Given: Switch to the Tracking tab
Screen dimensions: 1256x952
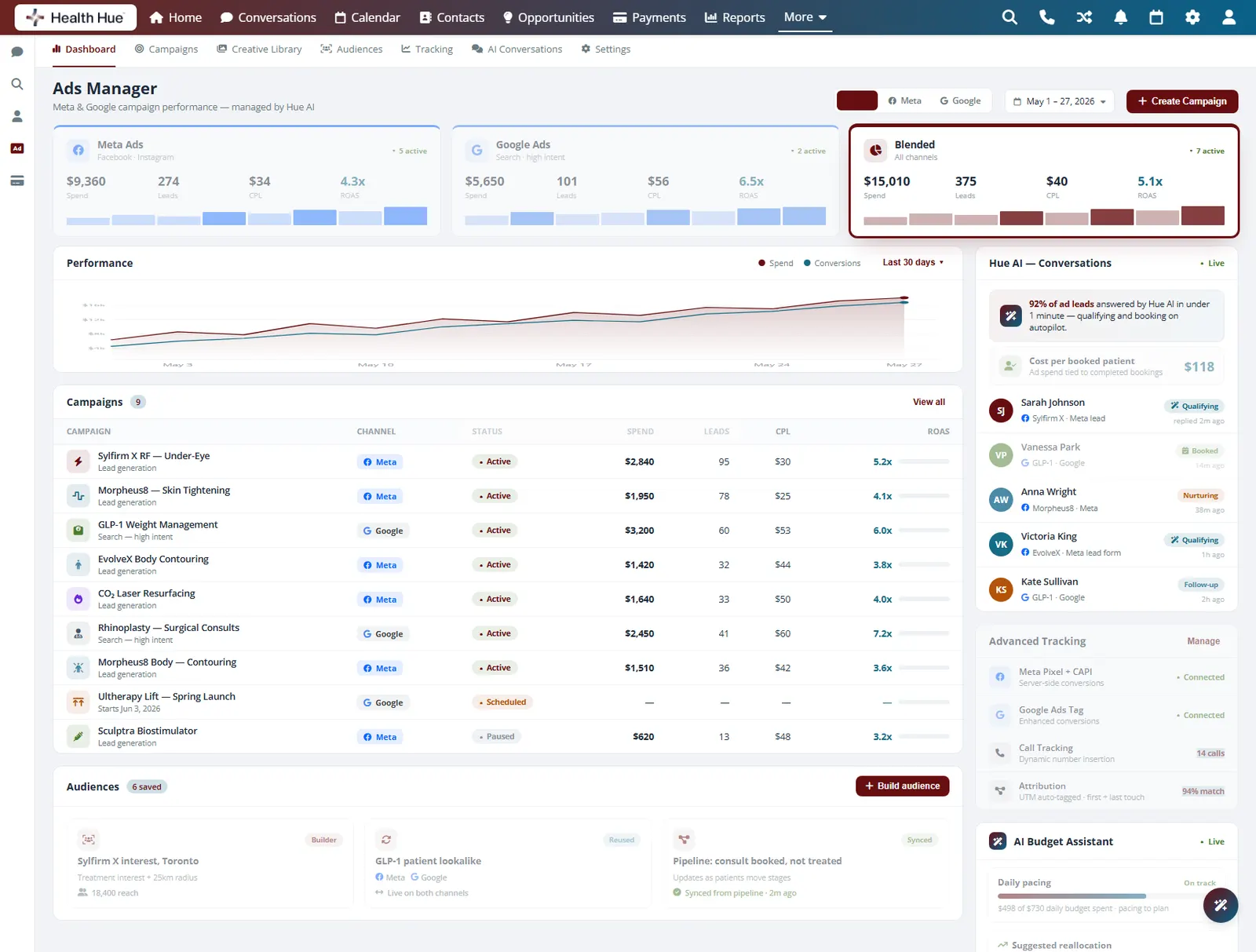Looking at the screenshot, I should click(427, 49).
